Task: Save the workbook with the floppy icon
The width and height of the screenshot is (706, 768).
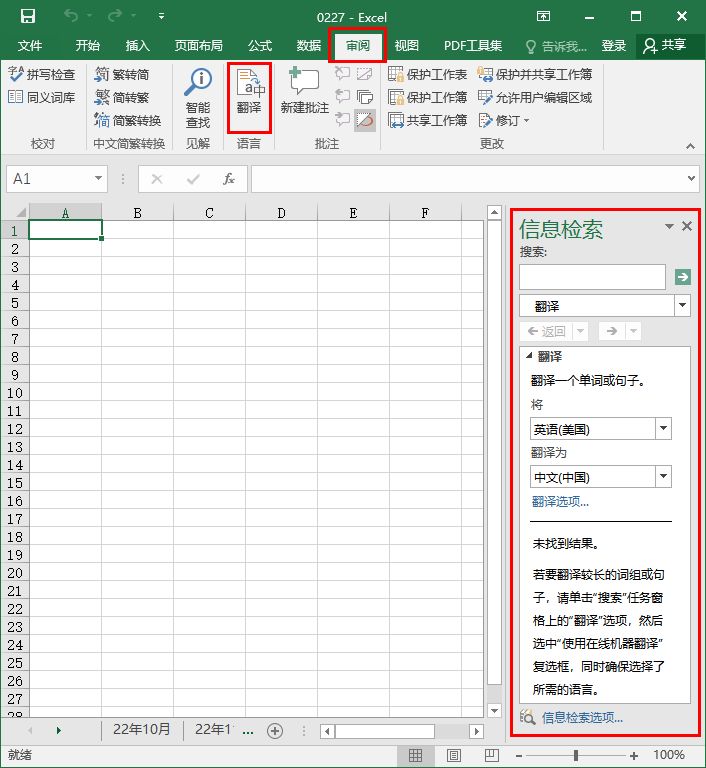Action: [27, 17]
